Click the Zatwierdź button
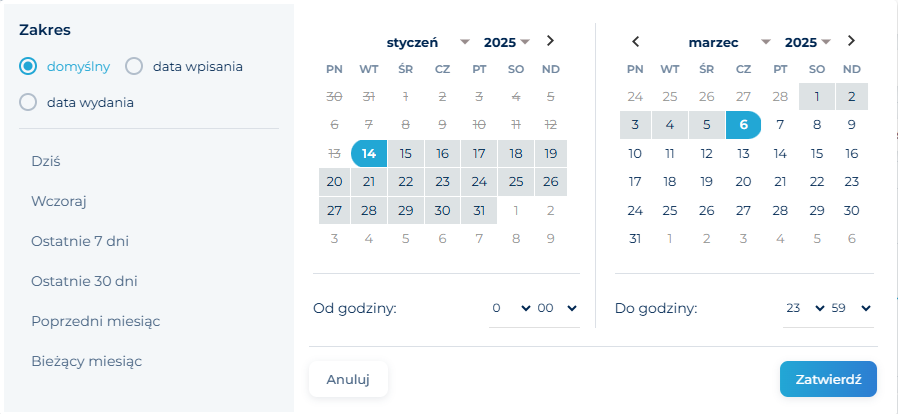 pyautogui.click(x=828, y=379)
